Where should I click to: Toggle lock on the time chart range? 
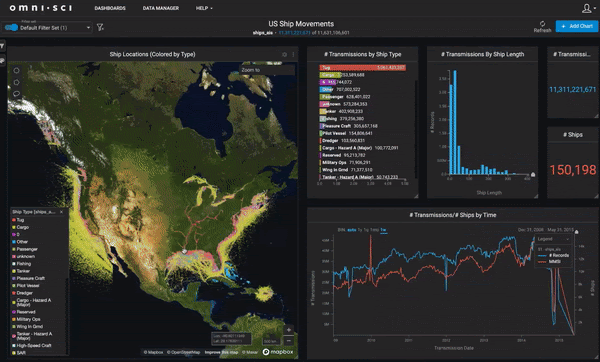pyautogui.click(x=576, y=232)
